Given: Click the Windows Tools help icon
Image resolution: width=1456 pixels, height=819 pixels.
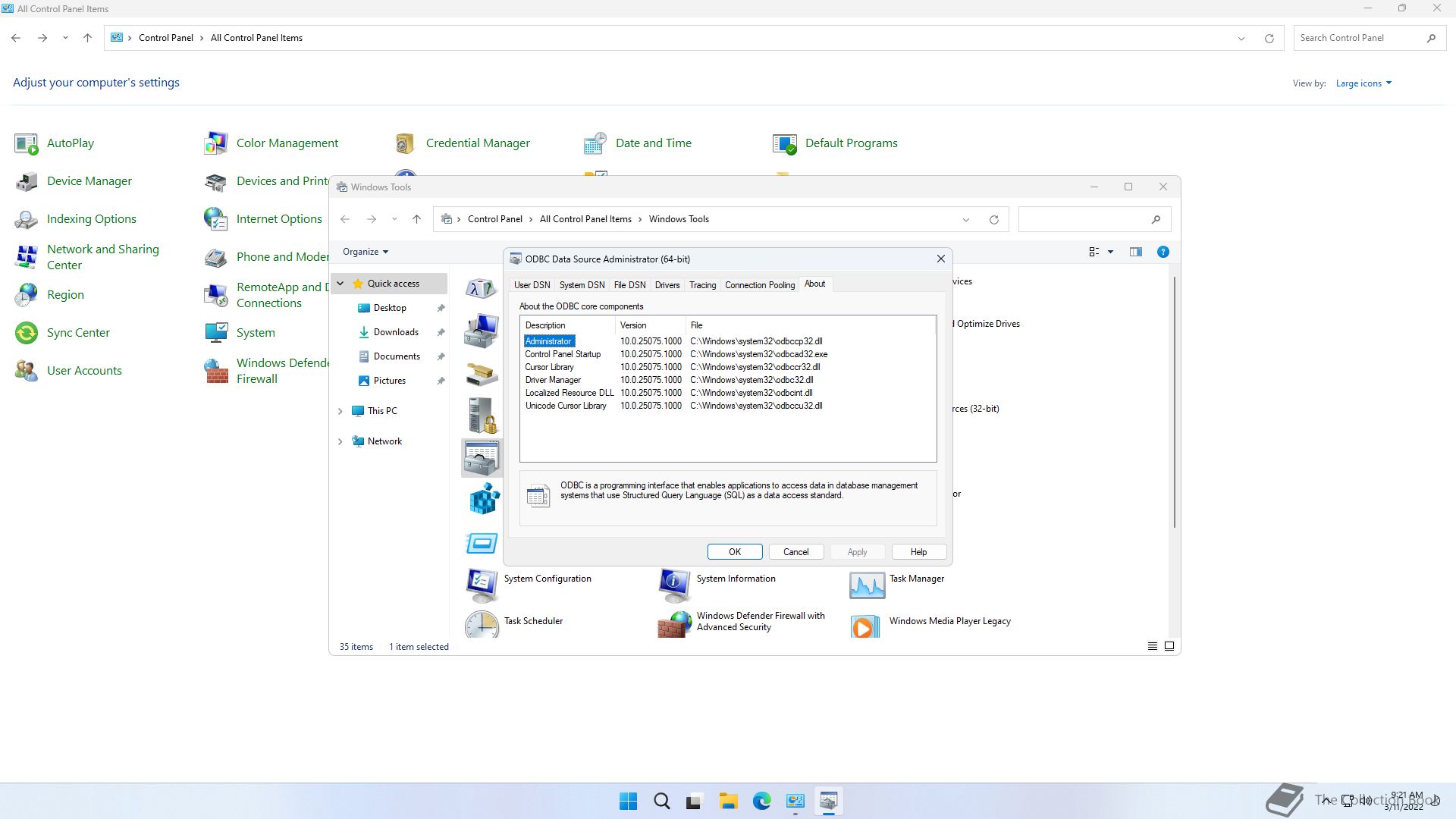Looking at the screenshot, I should coord(1163,252).
